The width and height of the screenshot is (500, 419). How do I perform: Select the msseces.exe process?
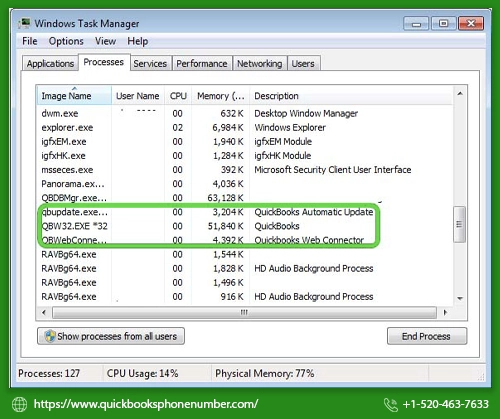tap(244, 170)
